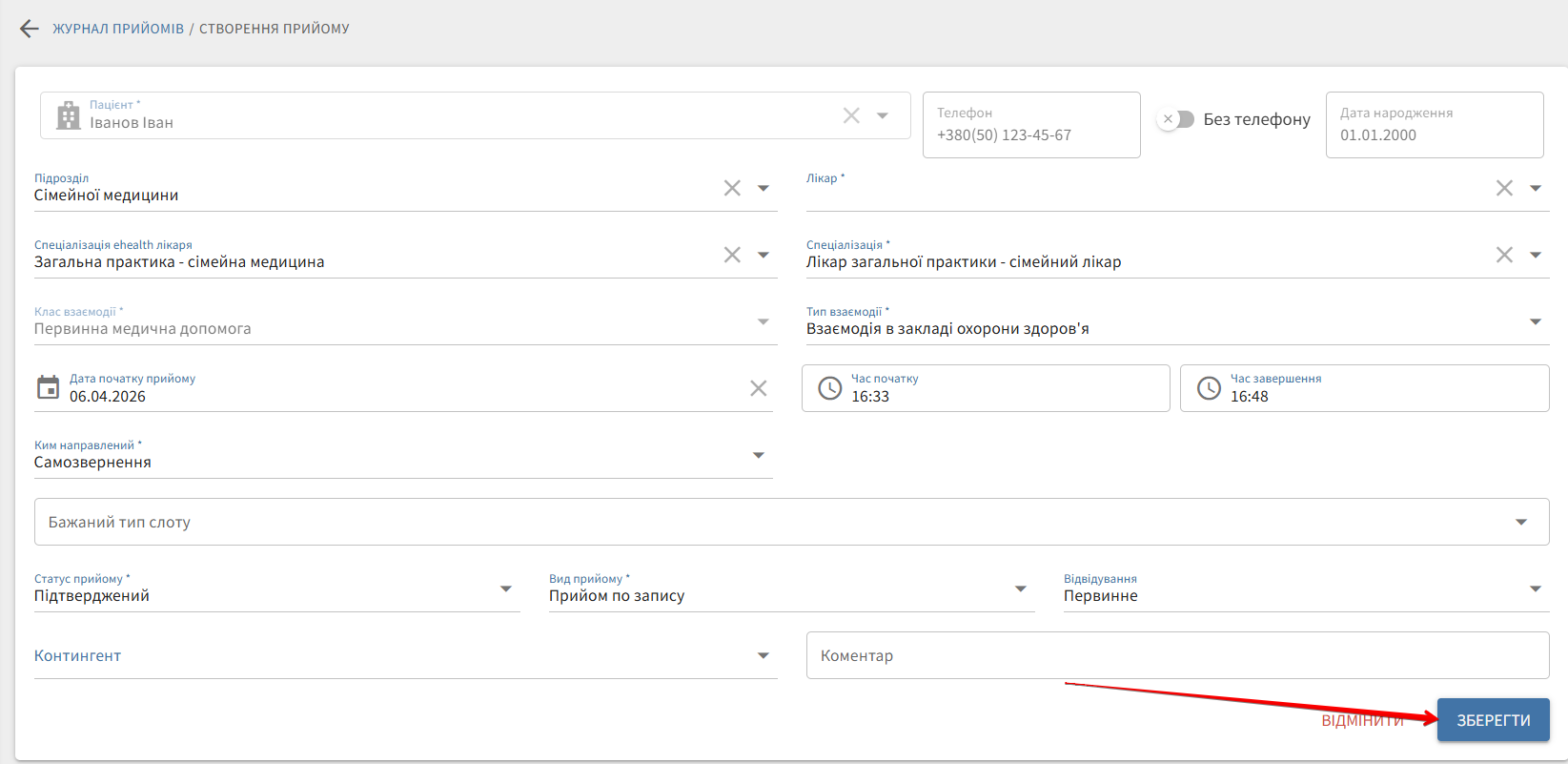
Task: Click the Відмінити button
Action: click(1362, 720)
